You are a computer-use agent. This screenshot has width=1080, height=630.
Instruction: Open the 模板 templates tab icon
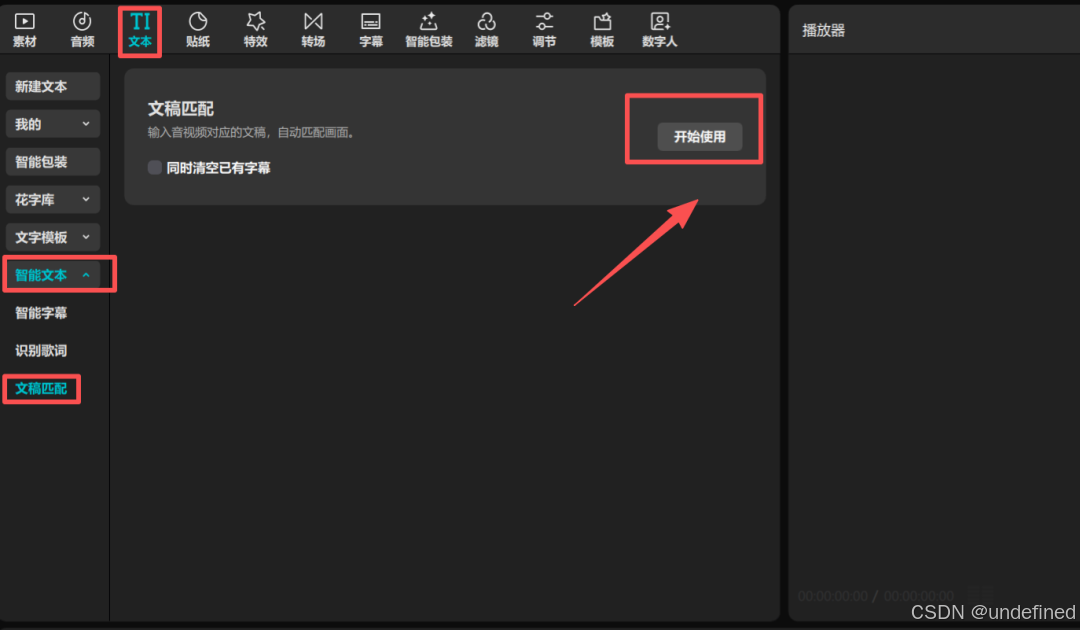tap(602, 30)
